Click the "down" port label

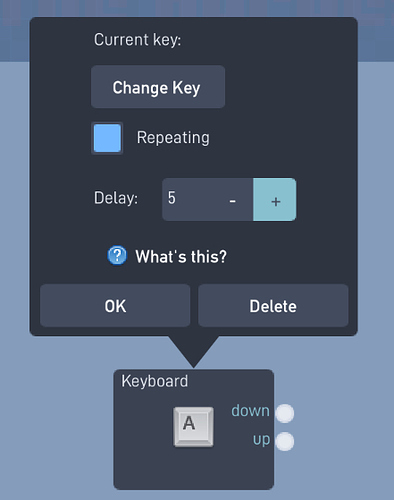250,411
